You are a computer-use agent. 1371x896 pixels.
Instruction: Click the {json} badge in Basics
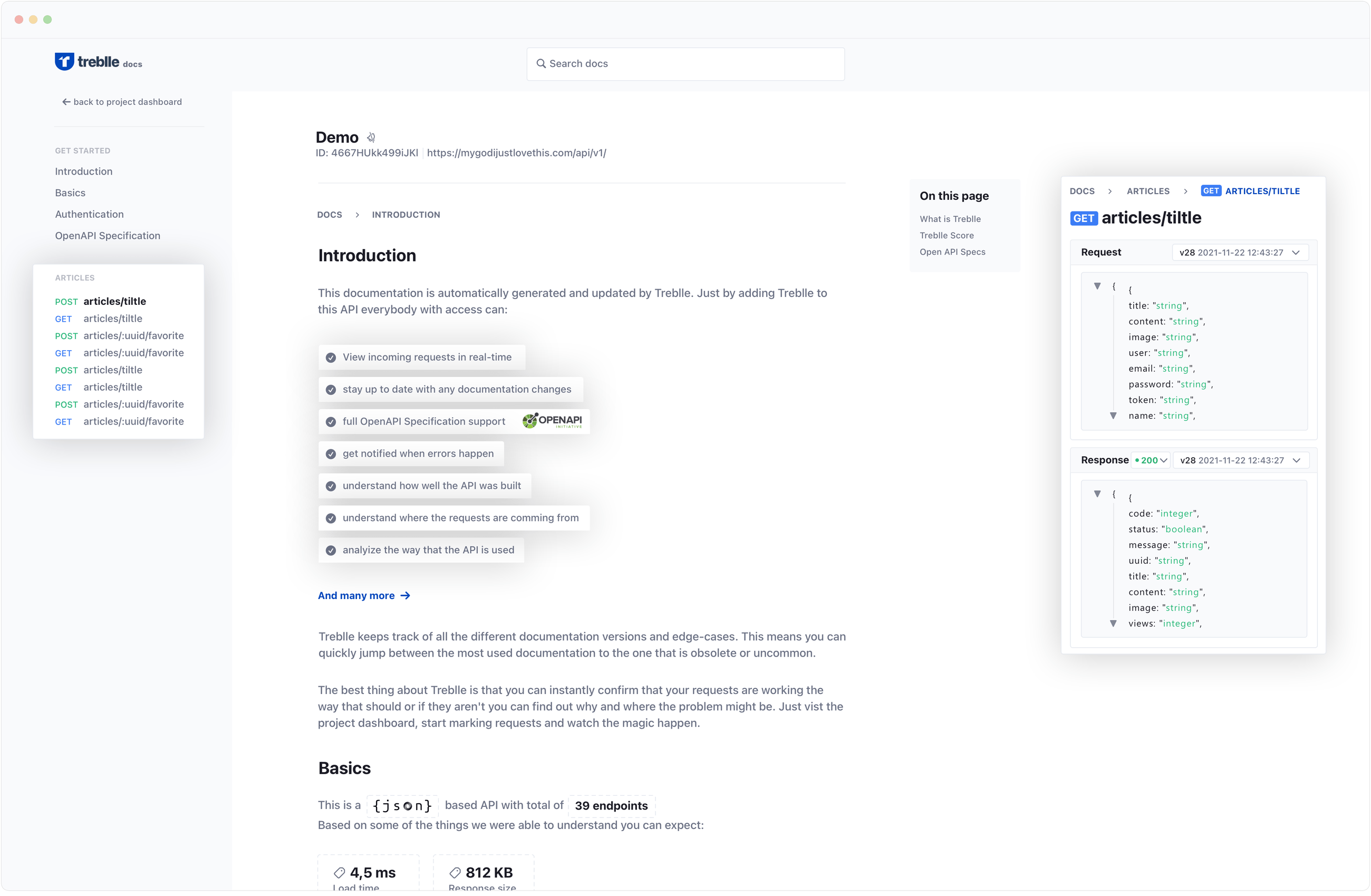[402, 805]
